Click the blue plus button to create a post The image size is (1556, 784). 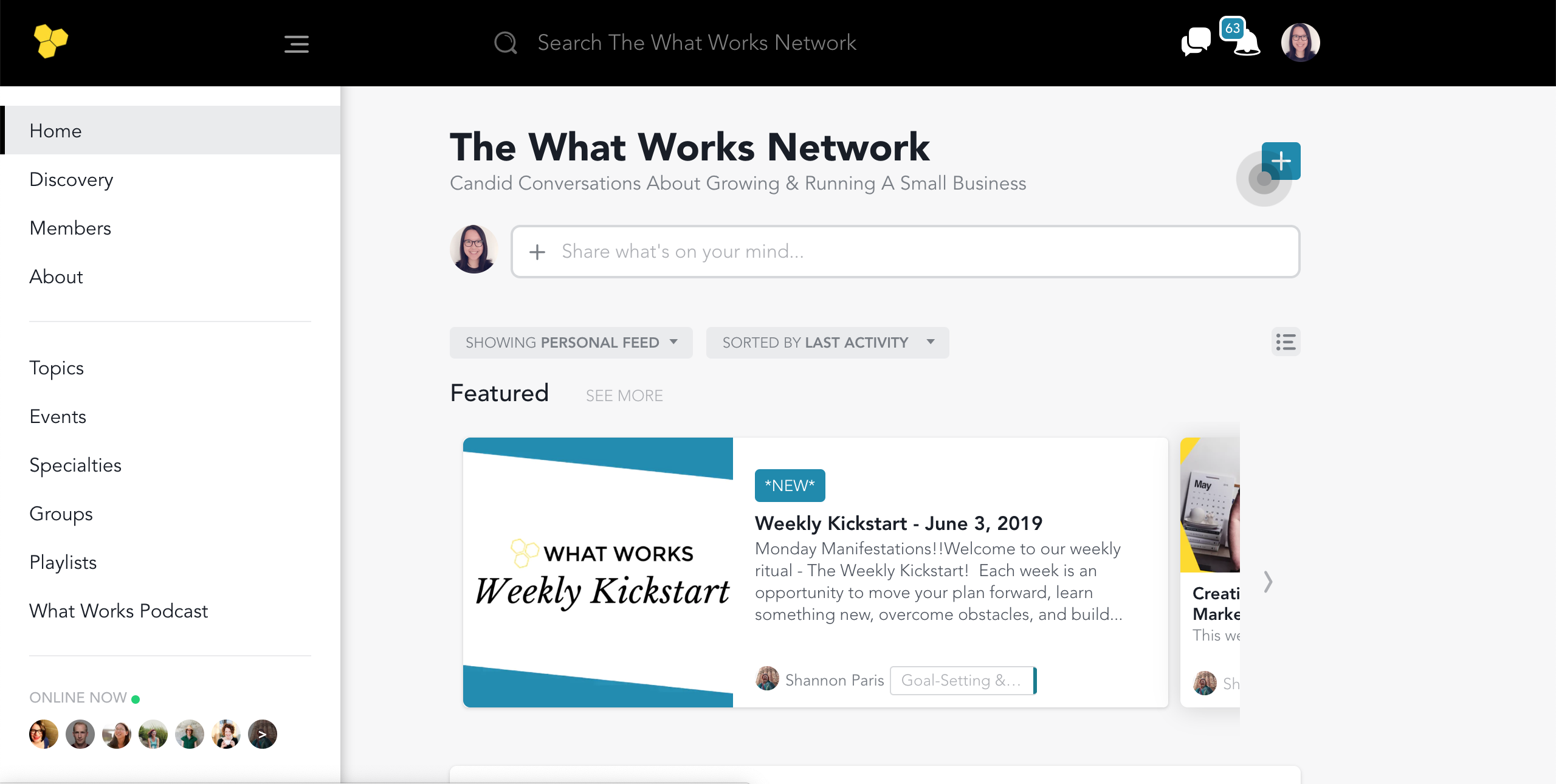(1281, 160)
